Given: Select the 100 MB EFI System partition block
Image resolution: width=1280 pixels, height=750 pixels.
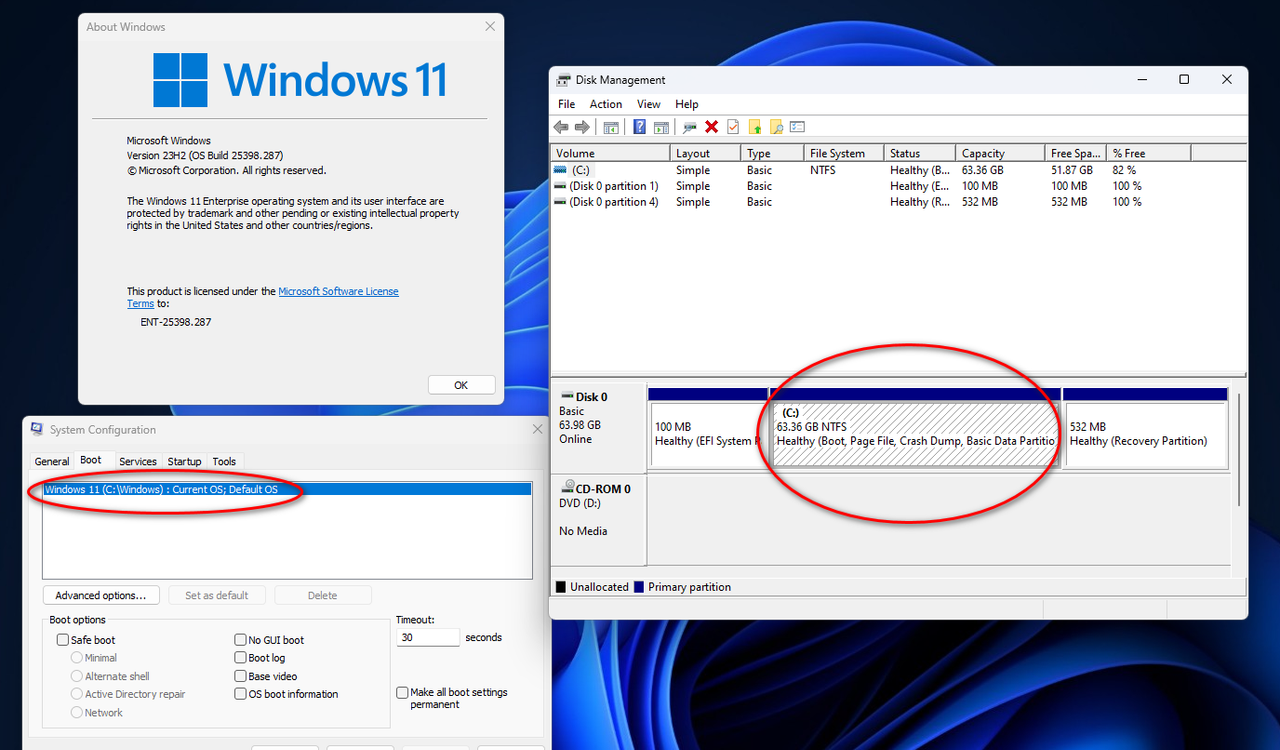Looking at the screenshot, I should (708, 434).
